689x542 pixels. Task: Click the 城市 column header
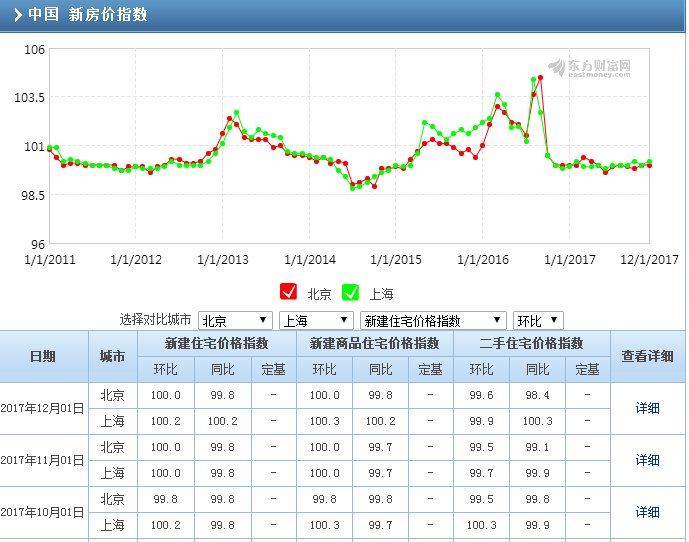[112, 356]
